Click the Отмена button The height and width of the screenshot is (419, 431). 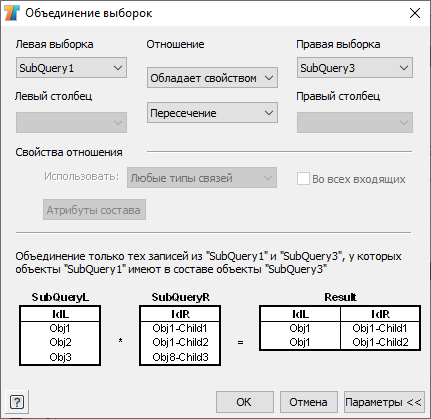point(309,402)
